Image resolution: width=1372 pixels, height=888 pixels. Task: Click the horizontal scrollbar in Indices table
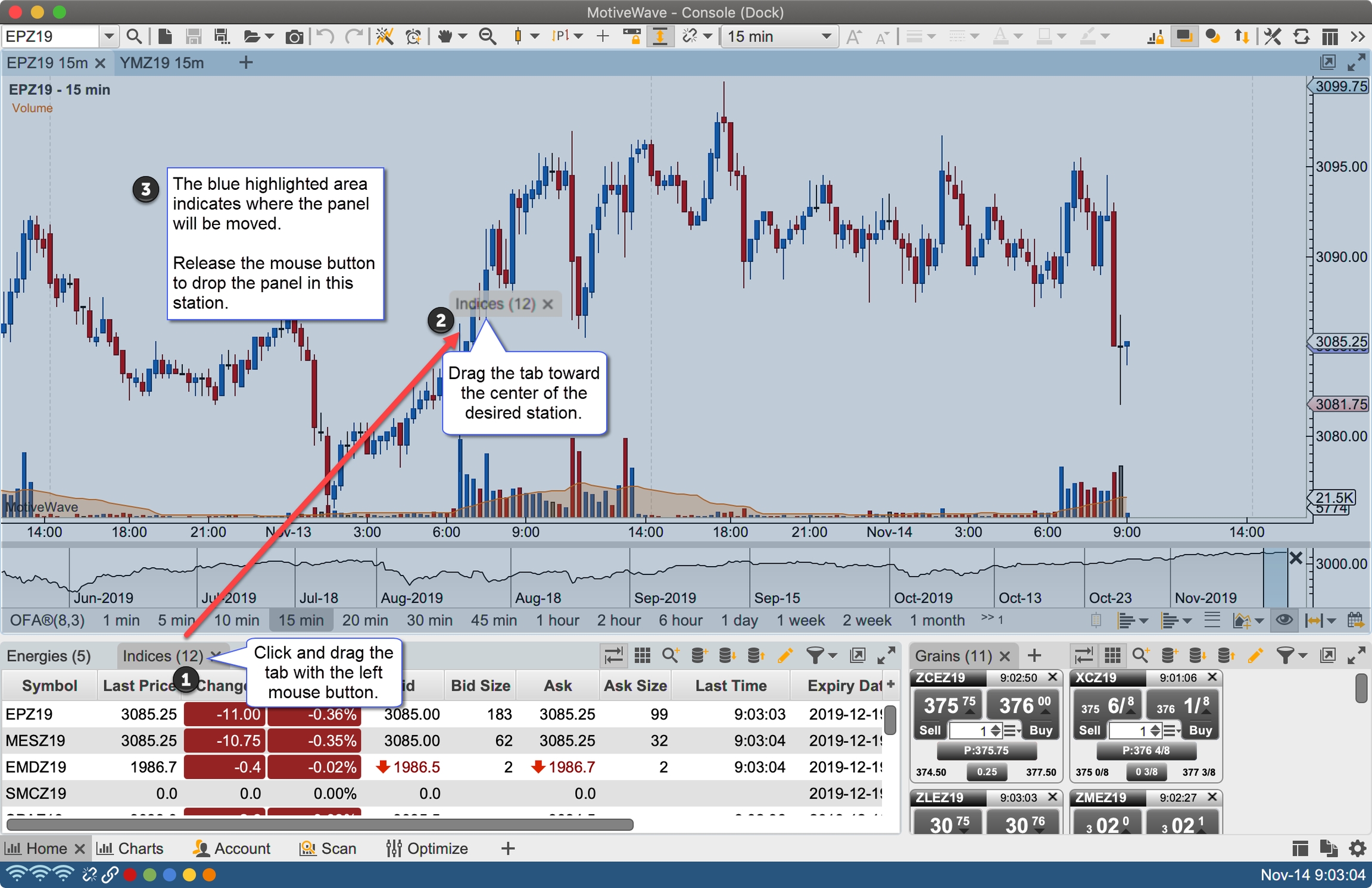tap(319, 824)
